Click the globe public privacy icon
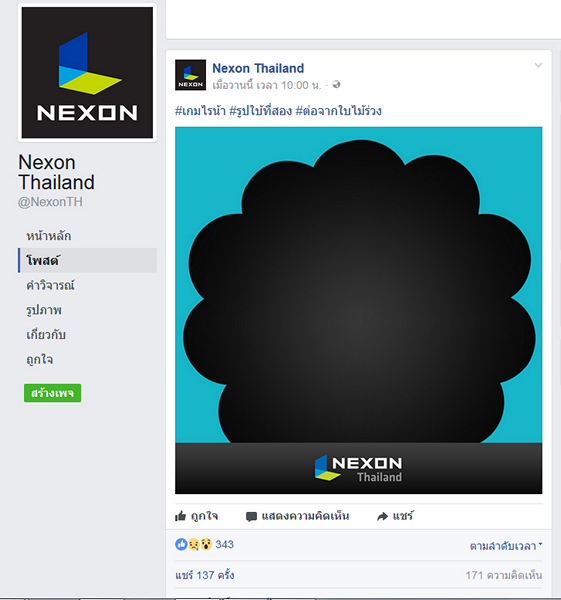This screenshot has height=600, width=561. coord(336,85)
